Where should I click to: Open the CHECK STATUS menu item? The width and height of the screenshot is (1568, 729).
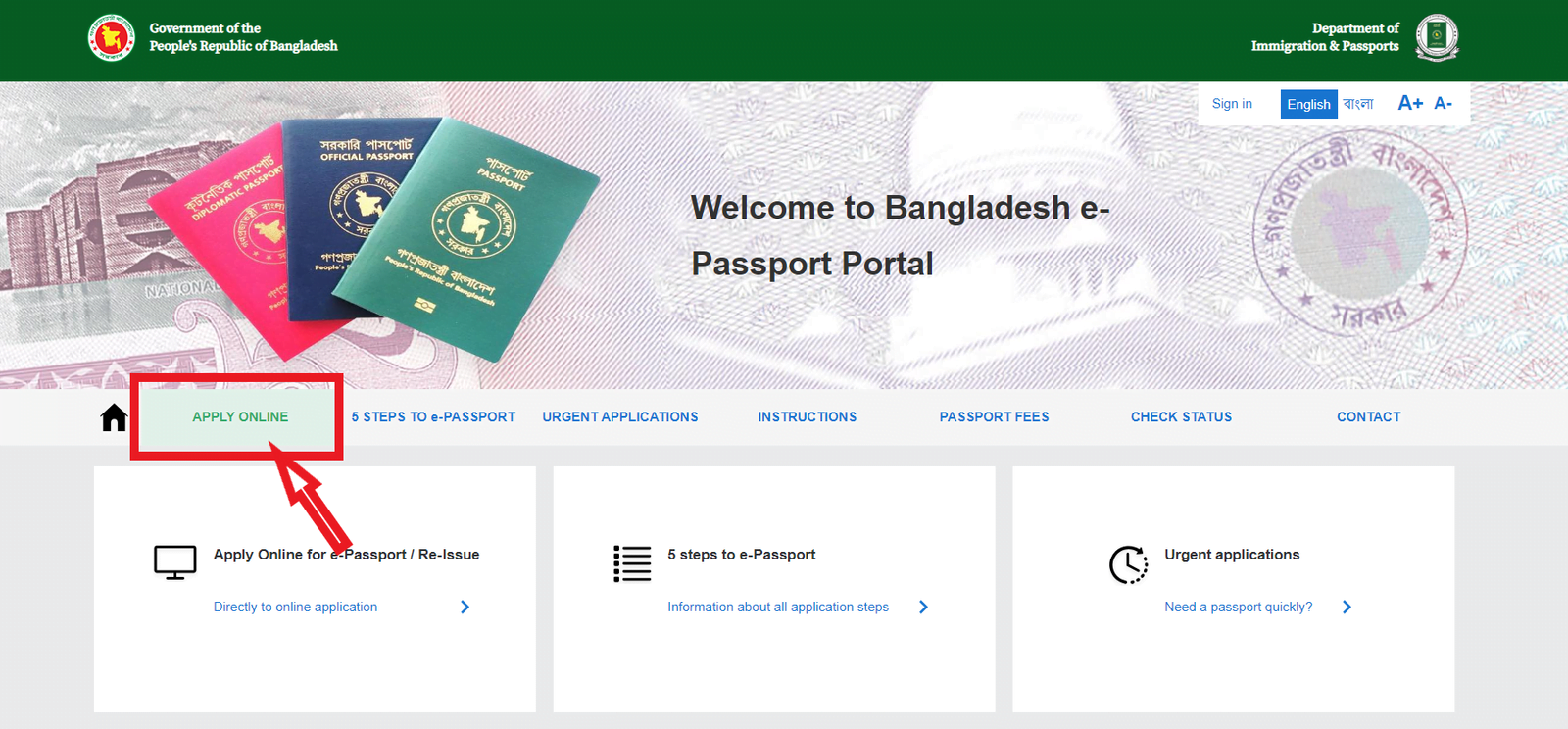(1181, 417)
